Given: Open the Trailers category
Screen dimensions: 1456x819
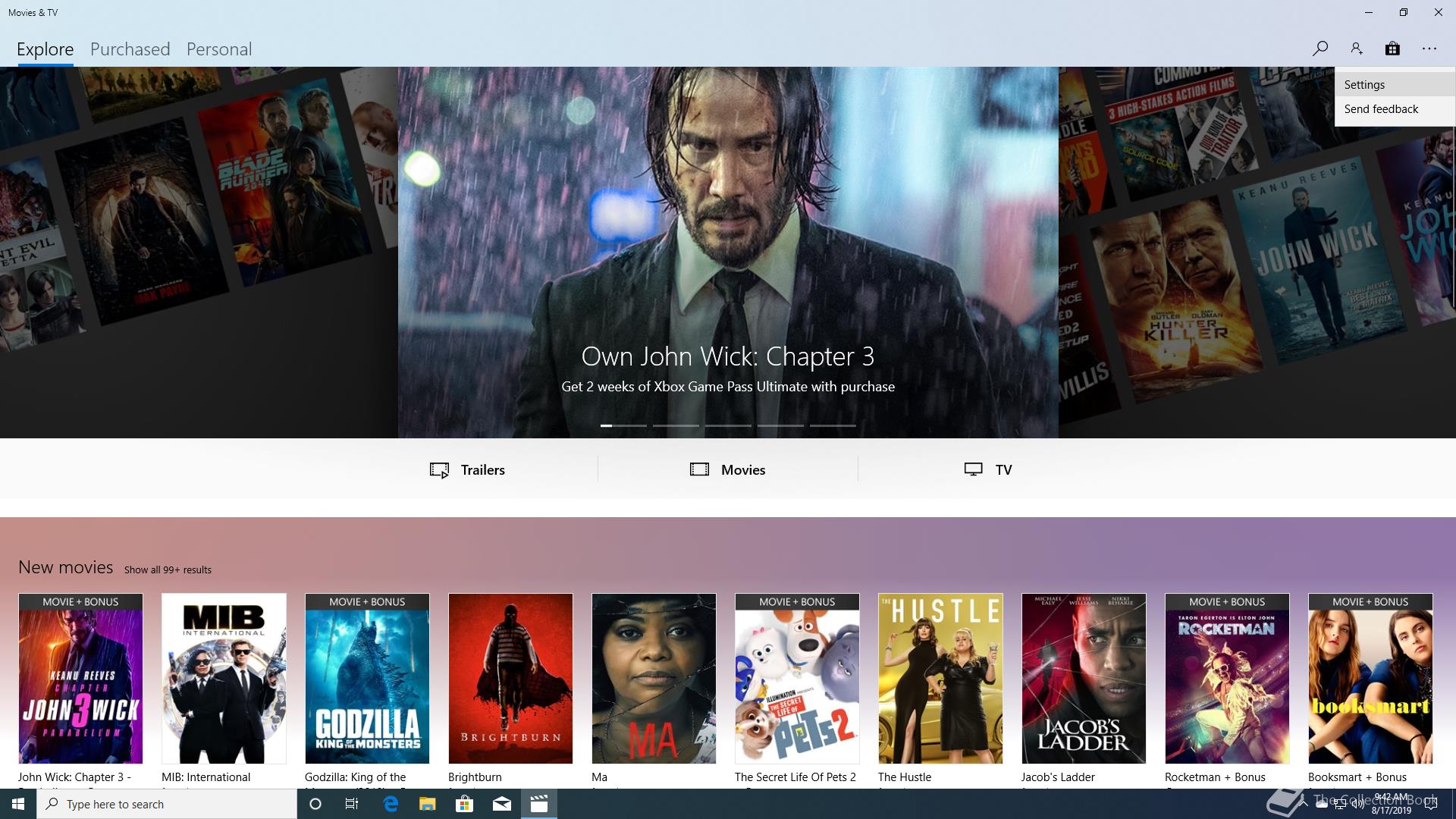Looking at the screenshot, I should 467,469.
